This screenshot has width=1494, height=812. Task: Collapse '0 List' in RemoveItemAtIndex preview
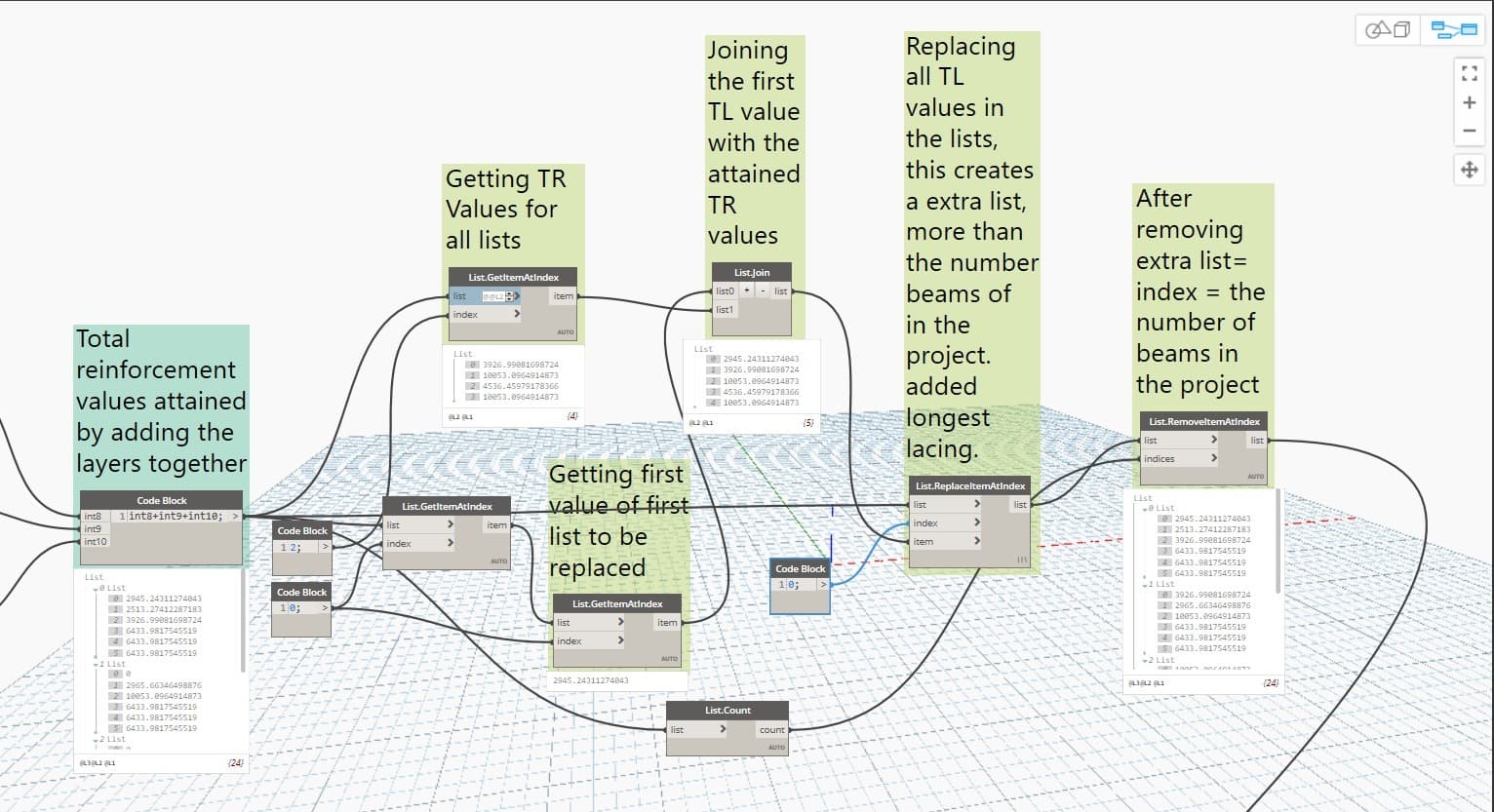tap(1145, 509)
